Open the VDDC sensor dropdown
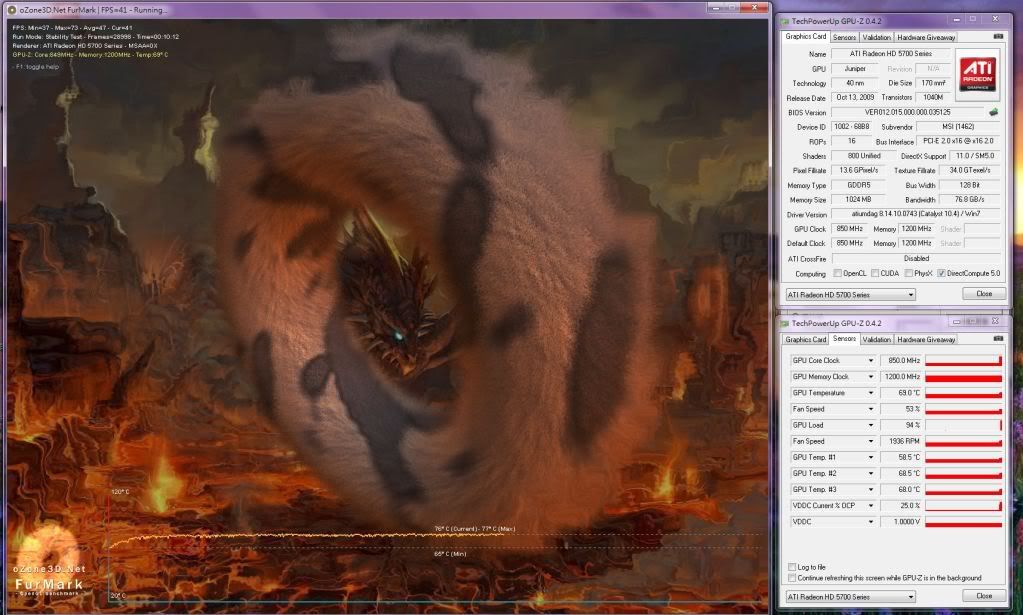This screenshot has width=1023, height=615. tap(870, 522)
